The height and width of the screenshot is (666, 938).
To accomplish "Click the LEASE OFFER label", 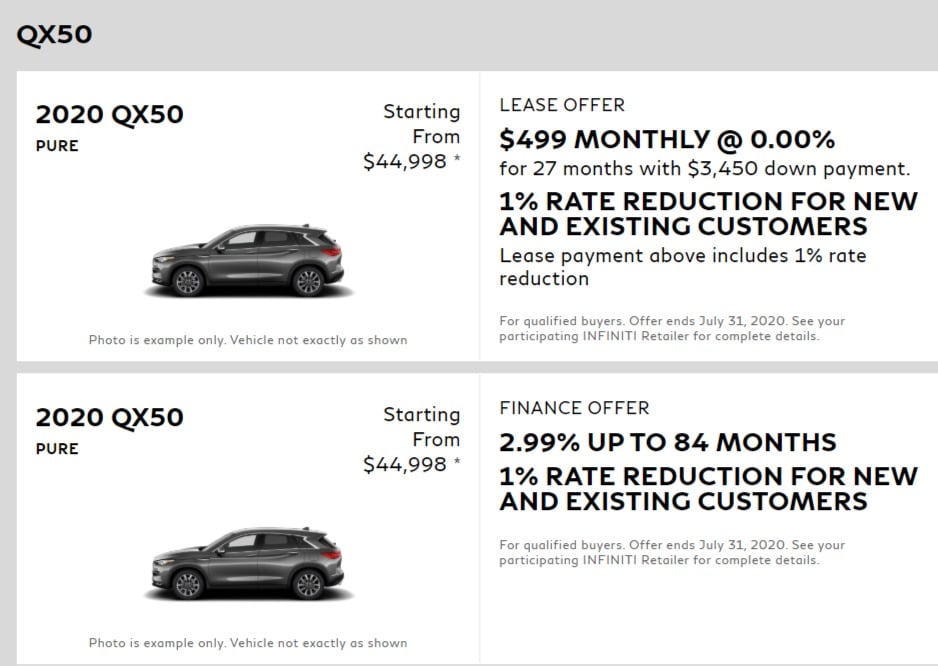I will [x=562, y=105].
